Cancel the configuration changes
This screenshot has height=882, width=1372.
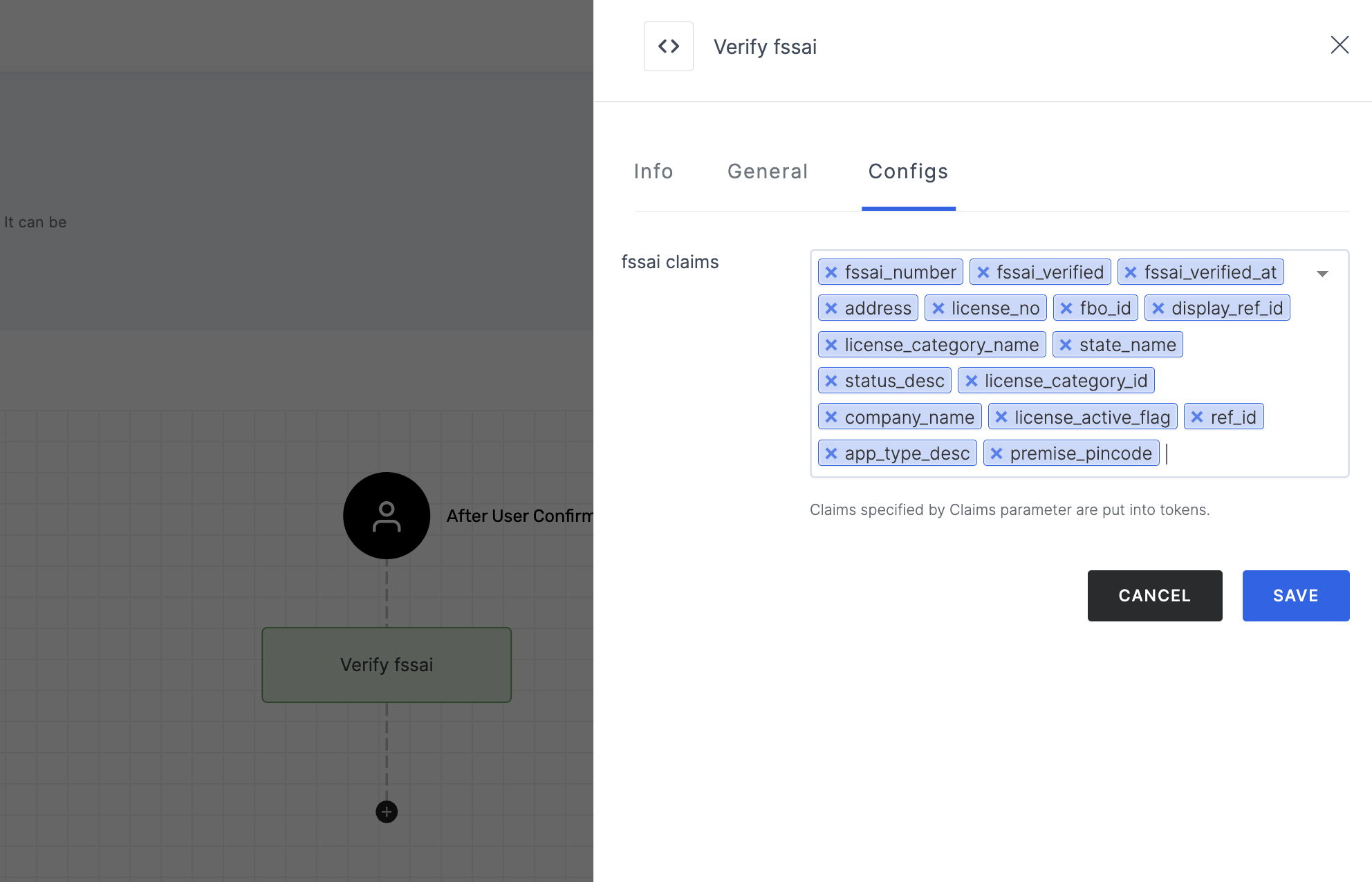click(1155, 596)
